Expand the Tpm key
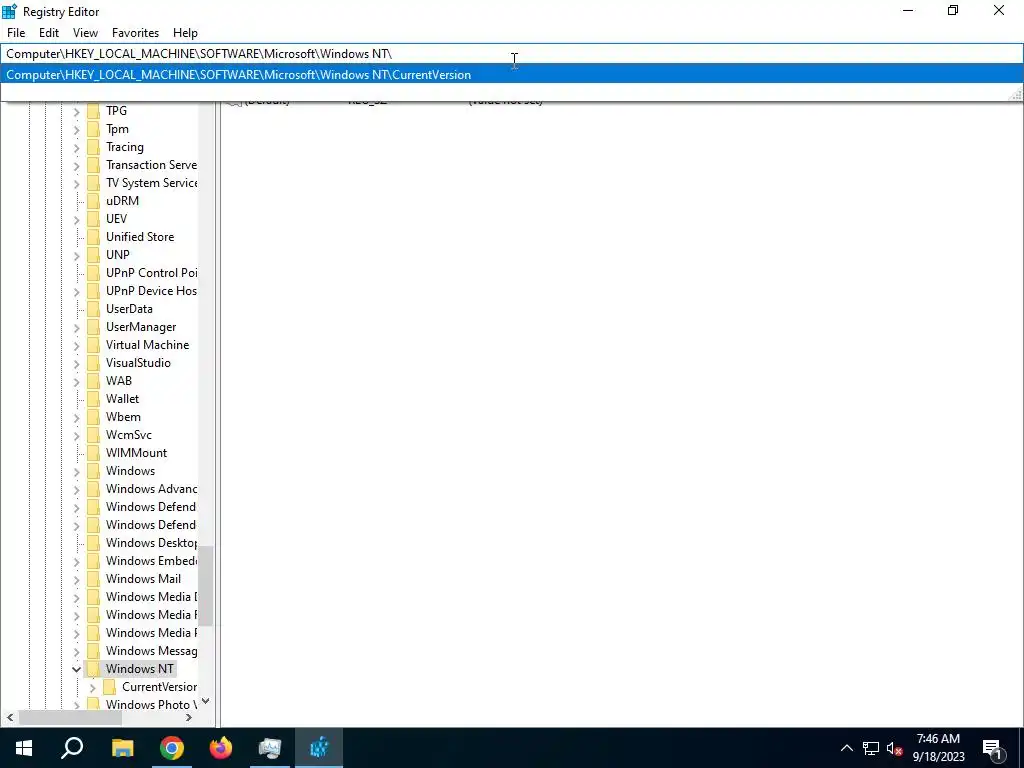 (76, 129)
